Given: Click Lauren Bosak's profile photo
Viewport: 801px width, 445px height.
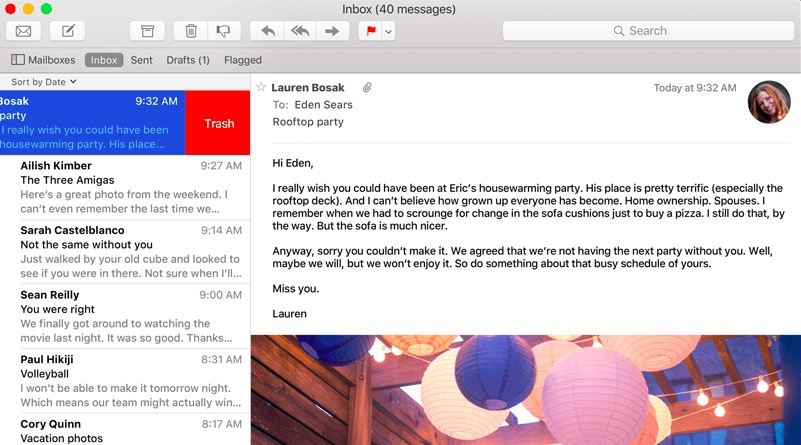Looking at the screenshot, I should click(x=769, y=102).
